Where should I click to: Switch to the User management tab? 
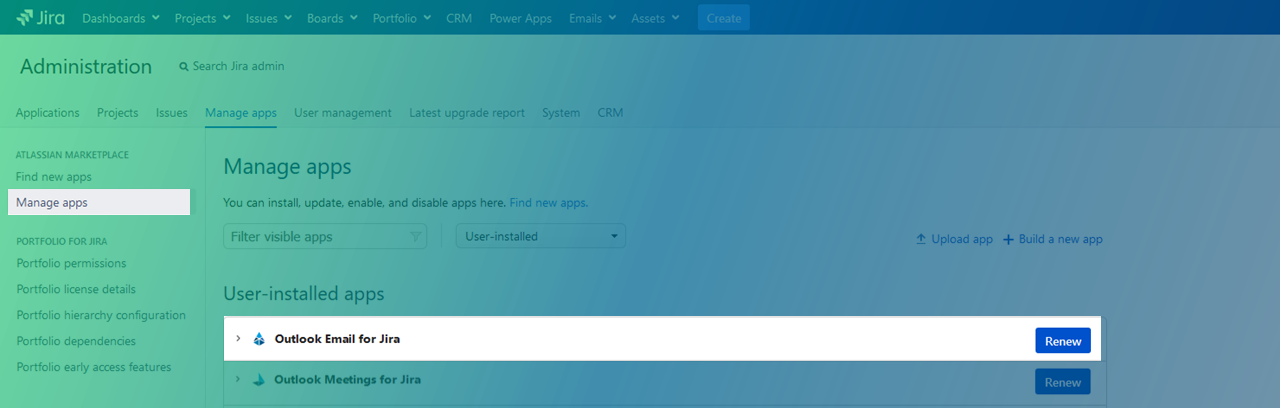tap(342, 113)
